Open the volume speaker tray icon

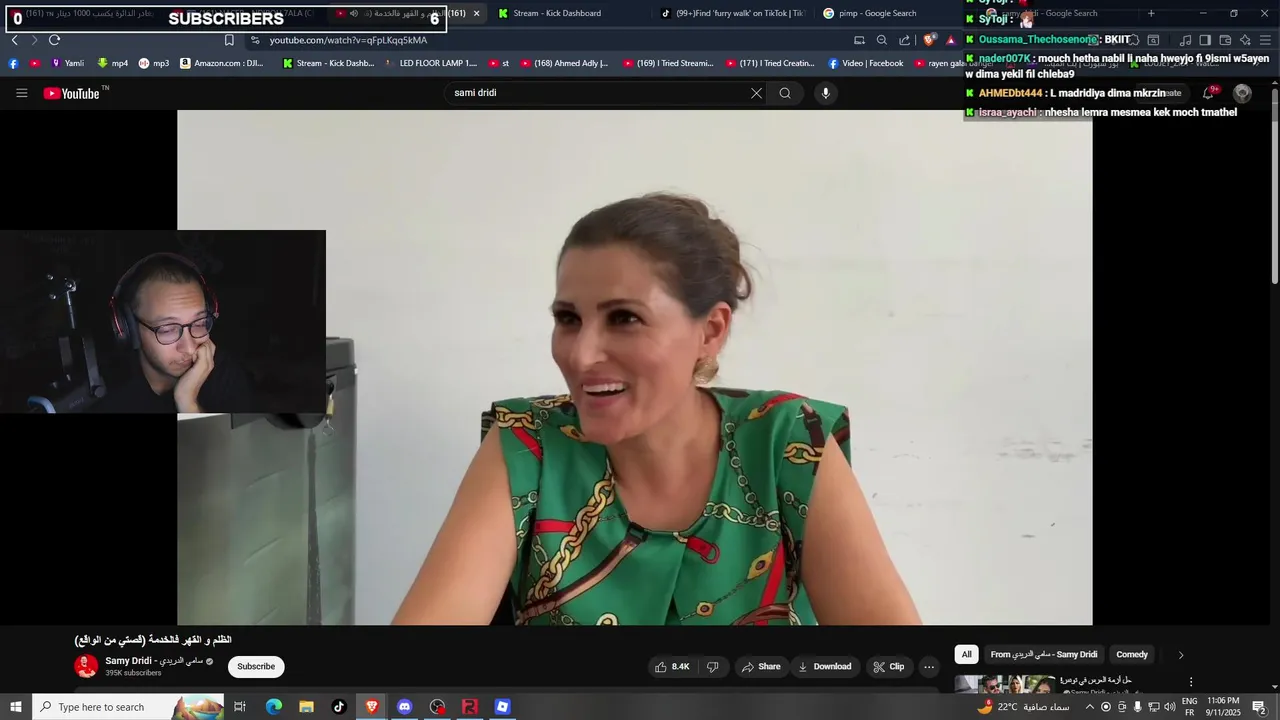tap(1170, 707)
